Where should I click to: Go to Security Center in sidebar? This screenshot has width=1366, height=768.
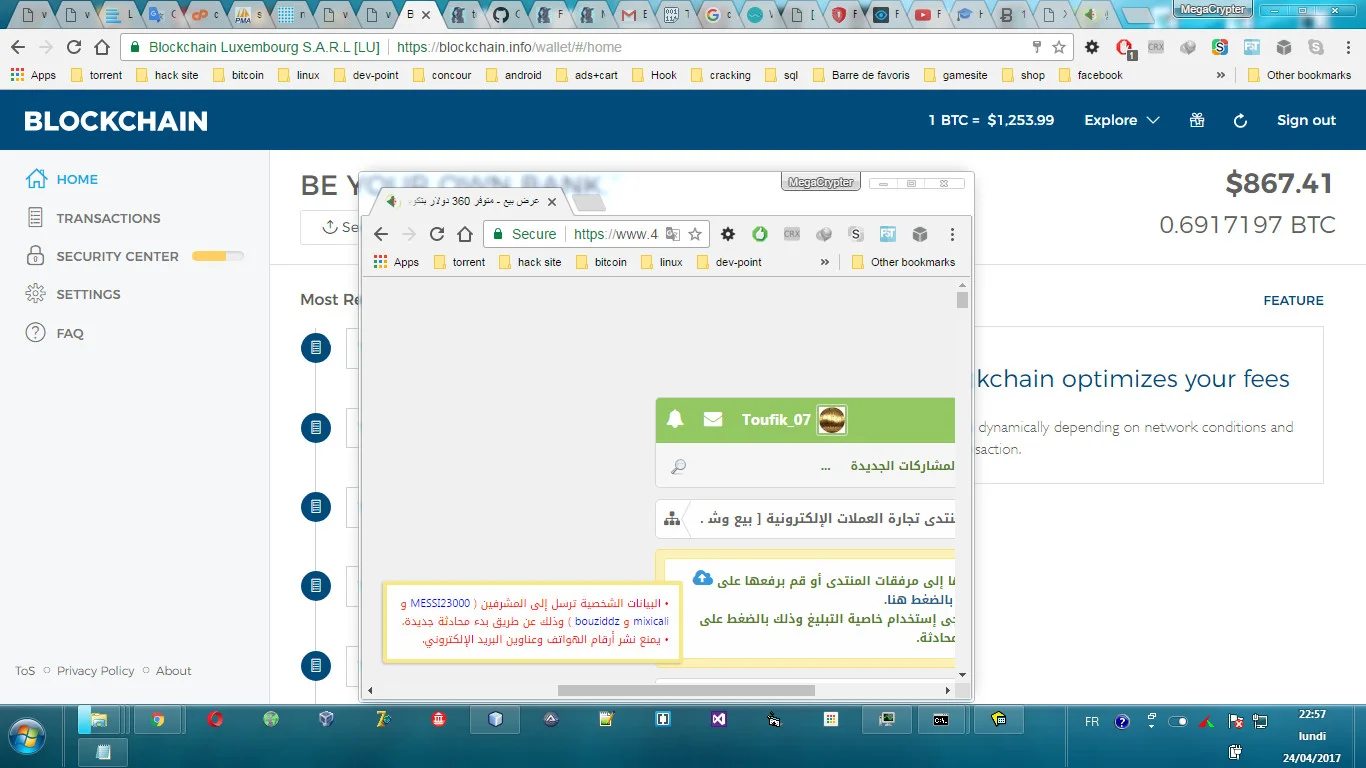pyautogui.click(x=117, y=256)
